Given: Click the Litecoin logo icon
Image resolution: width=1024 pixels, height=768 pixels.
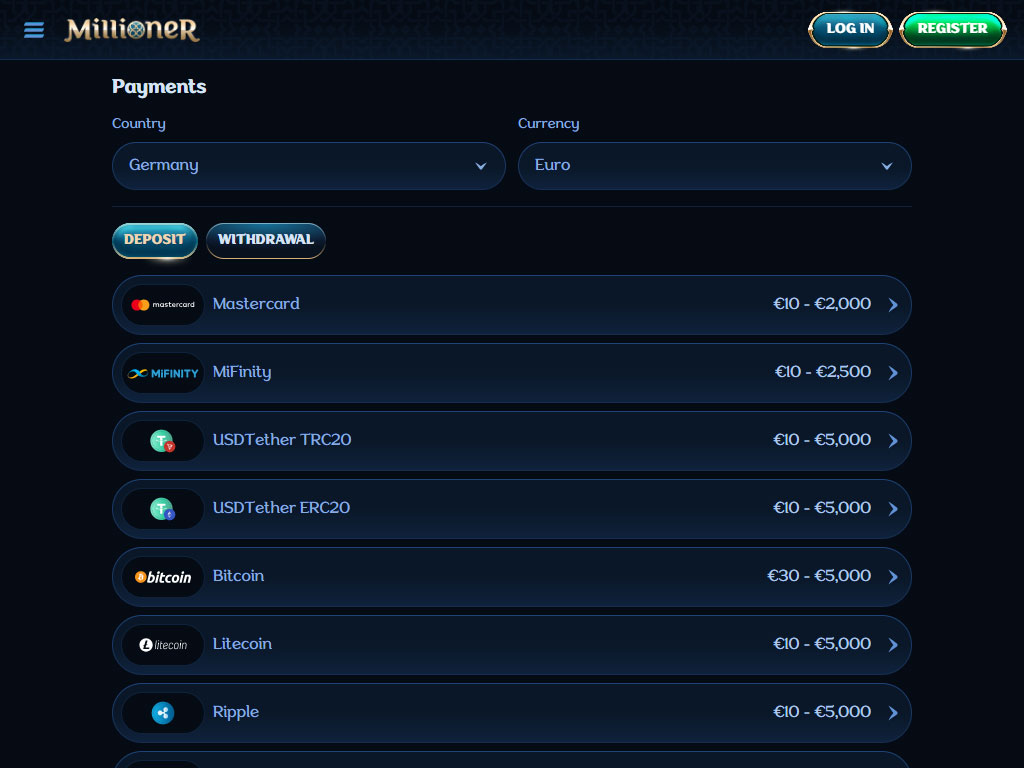Looking at the screenshot, I should (163, 645).
